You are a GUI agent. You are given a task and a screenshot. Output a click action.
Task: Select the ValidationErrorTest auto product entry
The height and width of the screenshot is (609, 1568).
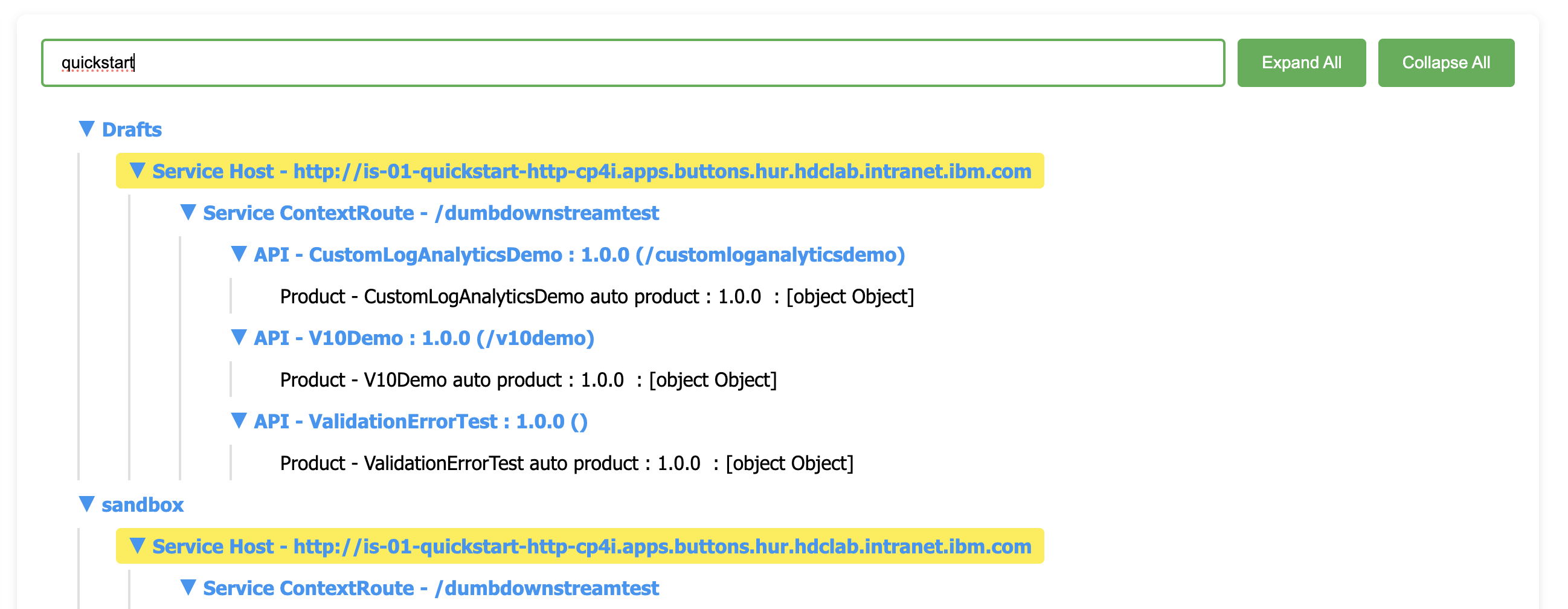(566, 463)
